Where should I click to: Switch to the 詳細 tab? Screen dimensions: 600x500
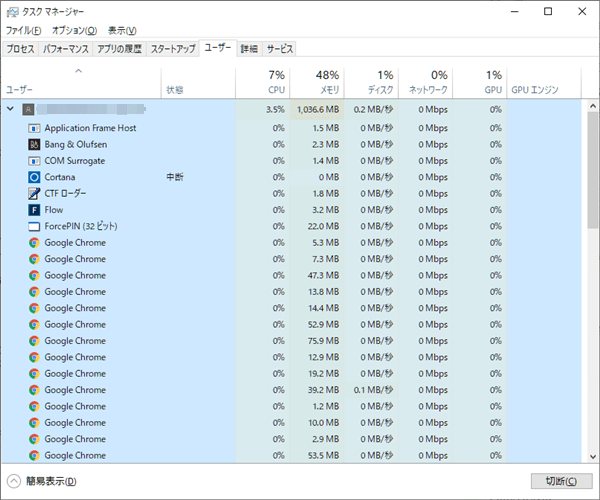(x=249, y=49)
